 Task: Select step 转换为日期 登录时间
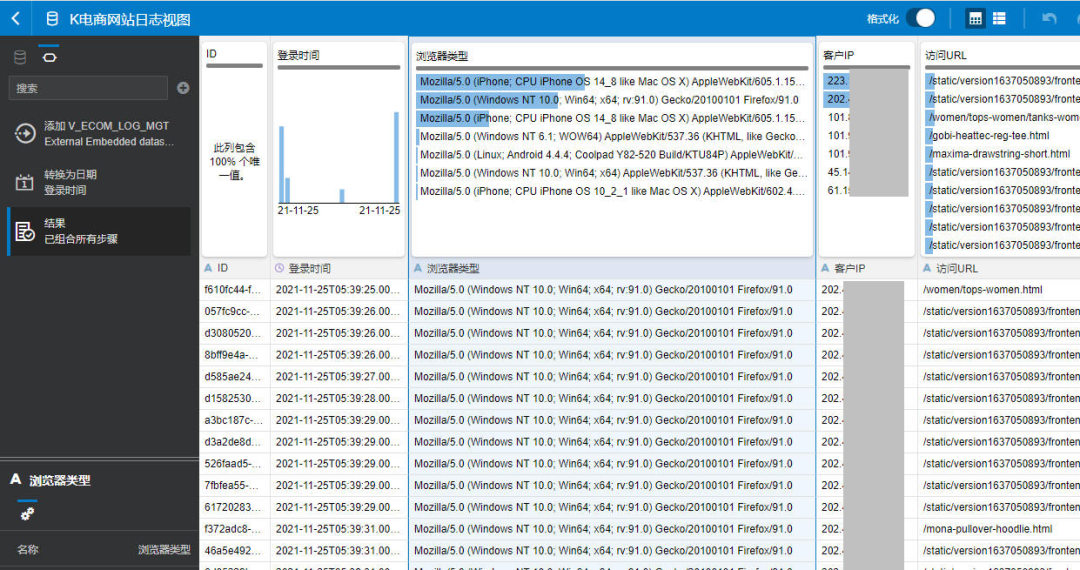tap(99, 182)
